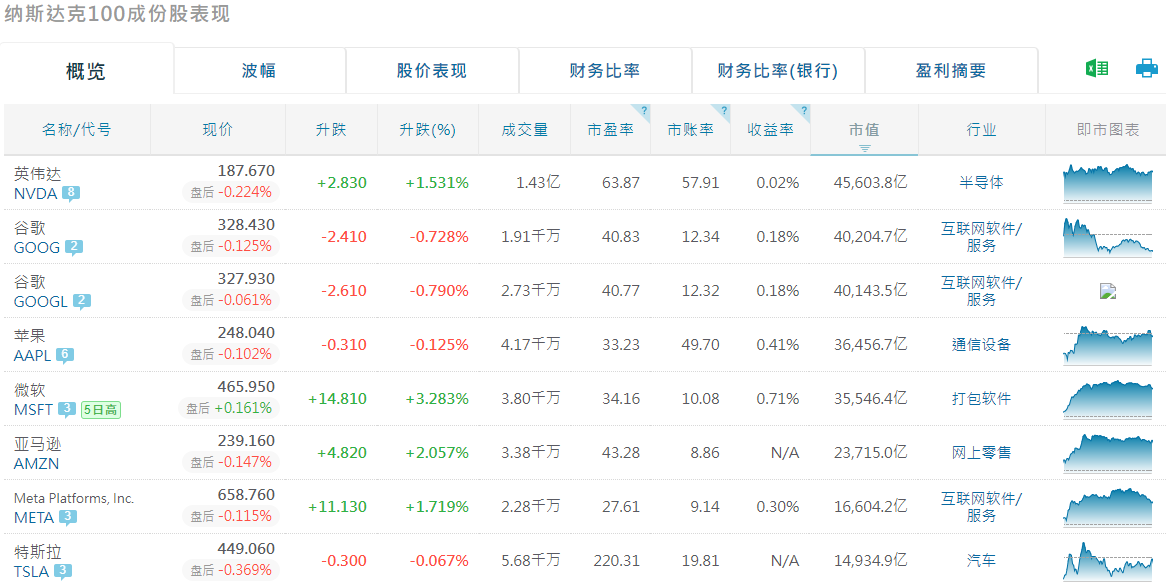
Task: Open help tooltip on 市盈率 column
Action: 644,110
